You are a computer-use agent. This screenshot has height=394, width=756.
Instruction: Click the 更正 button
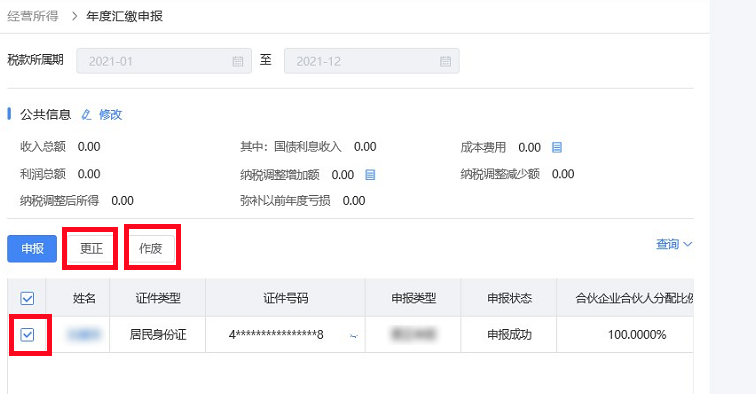click(x=92, y=249)
